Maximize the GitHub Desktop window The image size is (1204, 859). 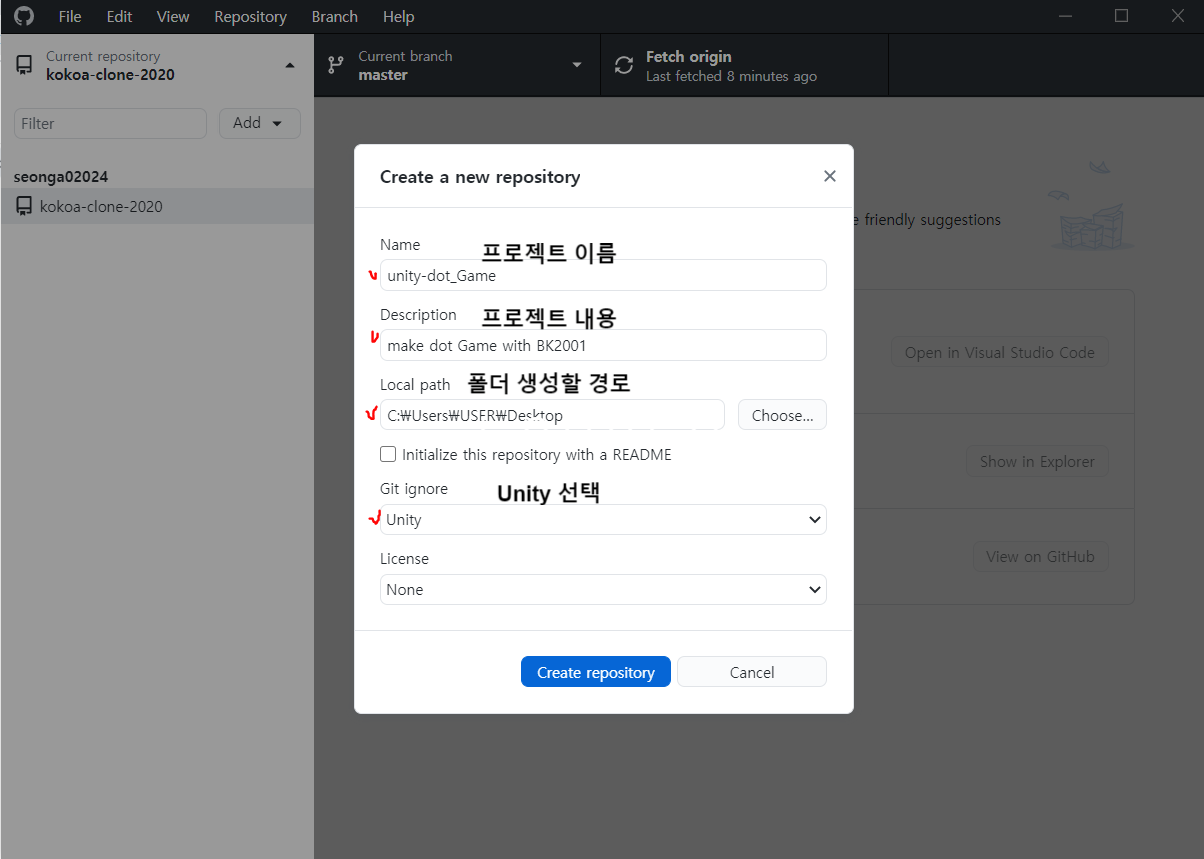coord(1121,16)
